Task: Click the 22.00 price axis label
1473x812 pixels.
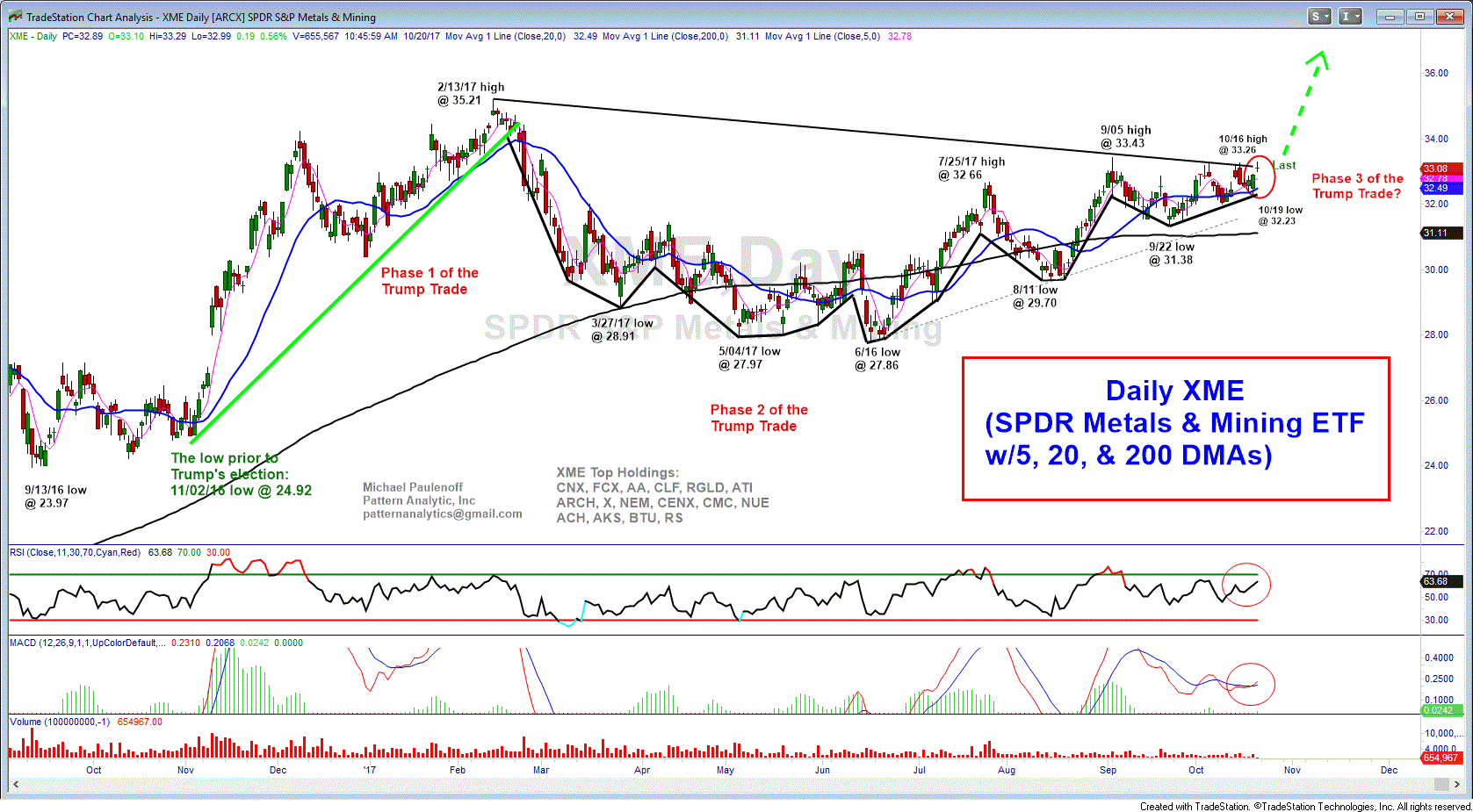Action: (1436, 531)
